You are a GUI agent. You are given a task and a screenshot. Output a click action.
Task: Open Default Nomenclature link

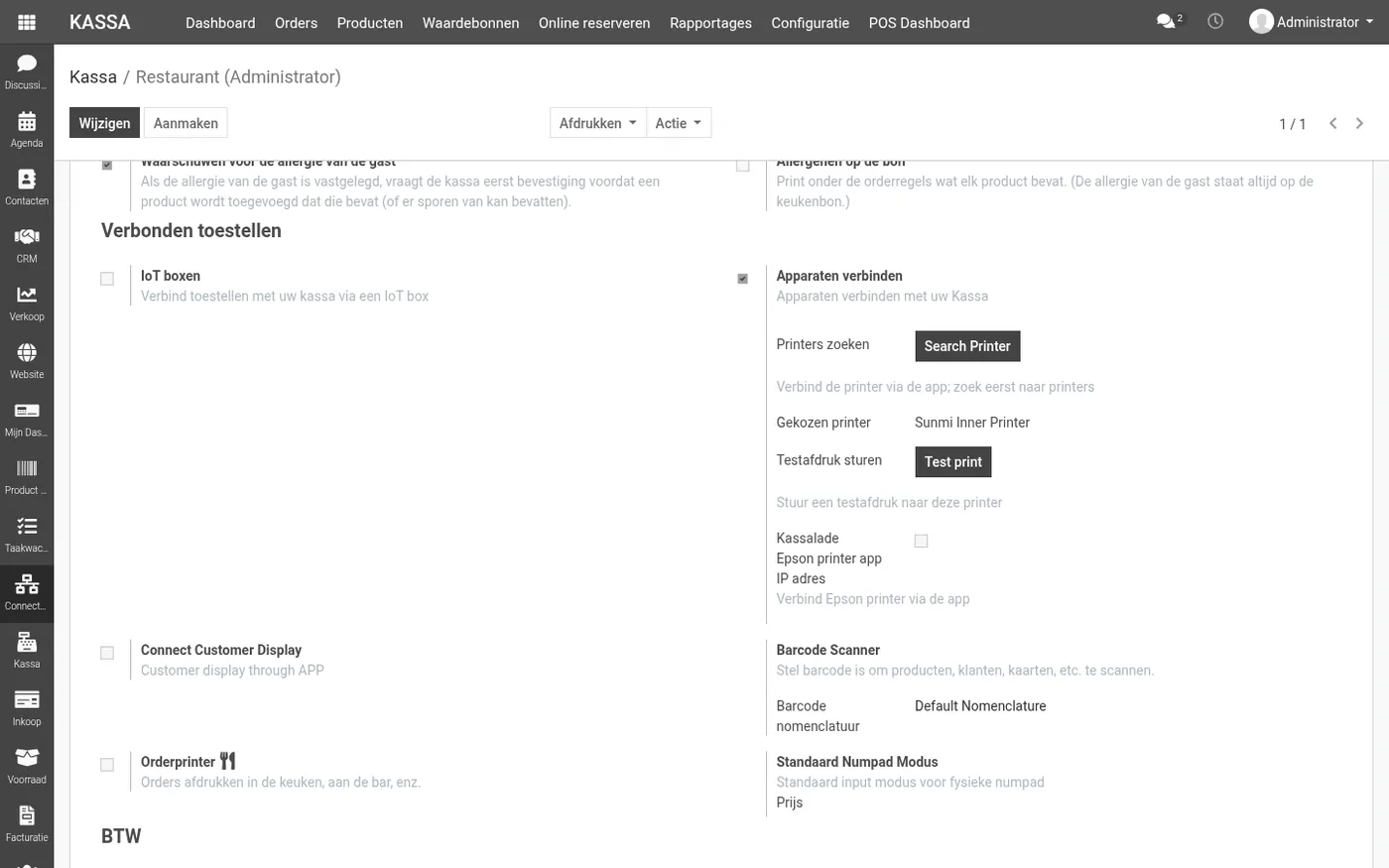click(x=980, y=706)
